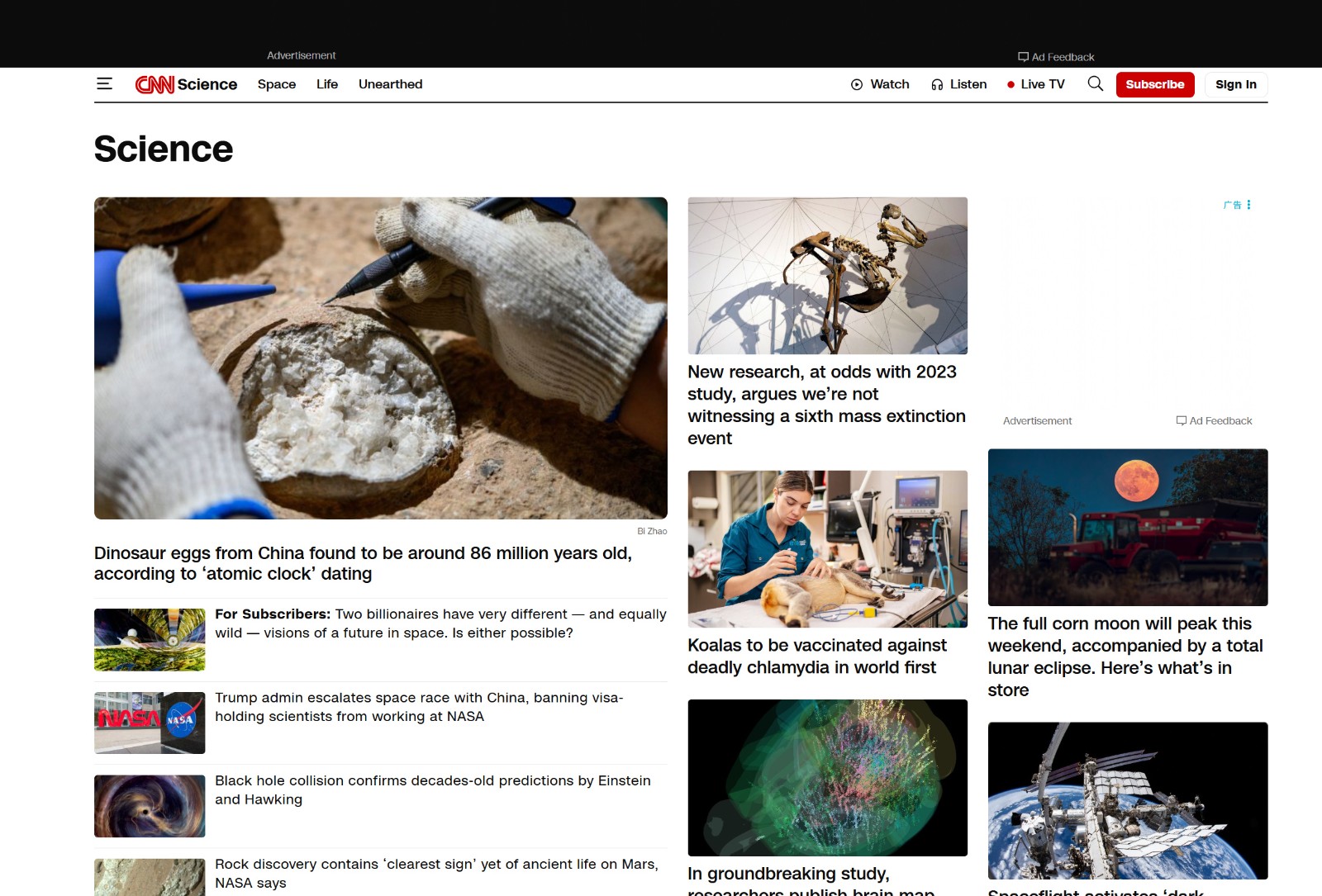Click the Listen headphones icon
The width and height of the screenshot is (1322, 896).
[937, 84]
